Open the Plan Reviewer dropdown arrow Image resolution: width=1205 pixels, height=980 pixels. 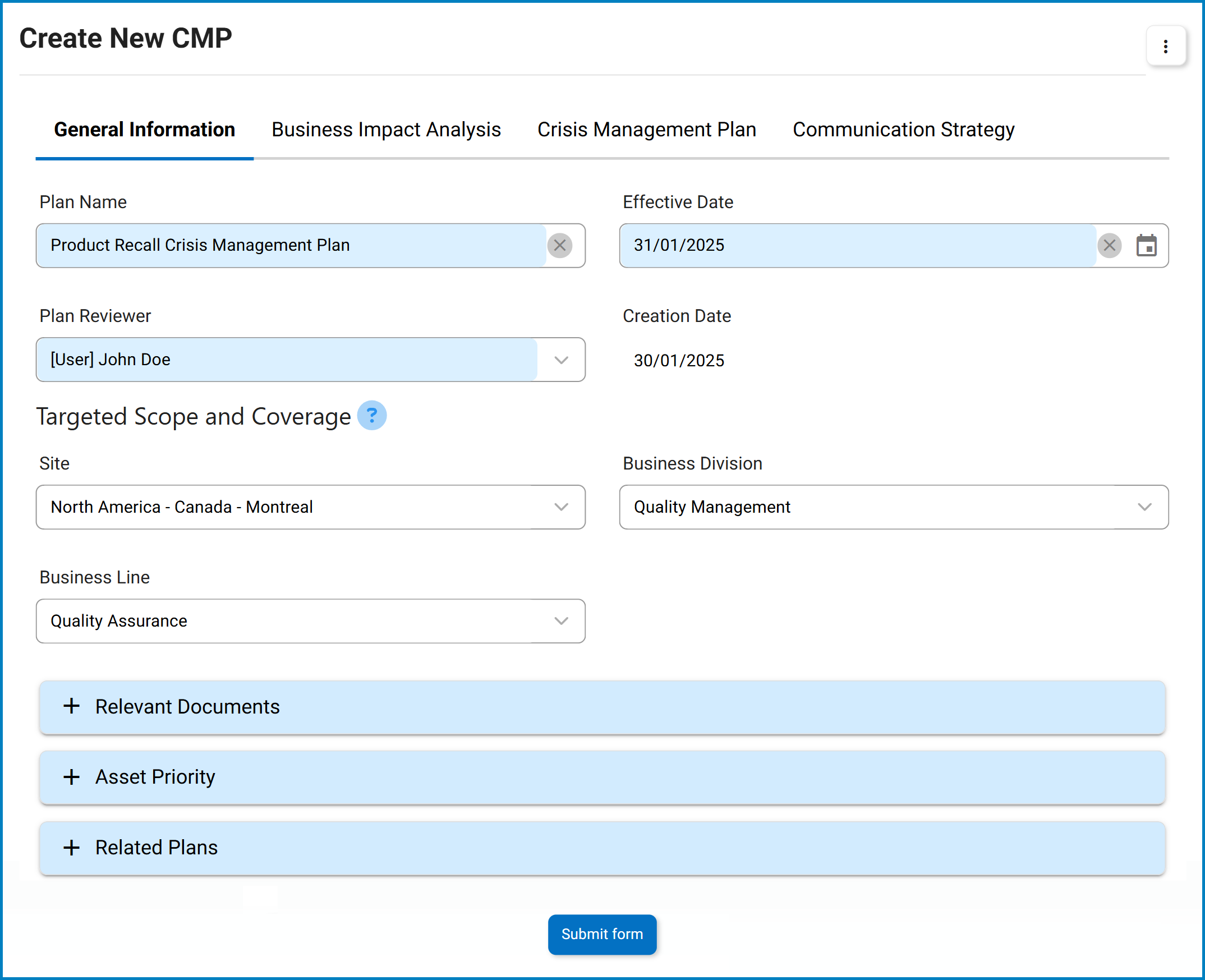coord(561,360)
